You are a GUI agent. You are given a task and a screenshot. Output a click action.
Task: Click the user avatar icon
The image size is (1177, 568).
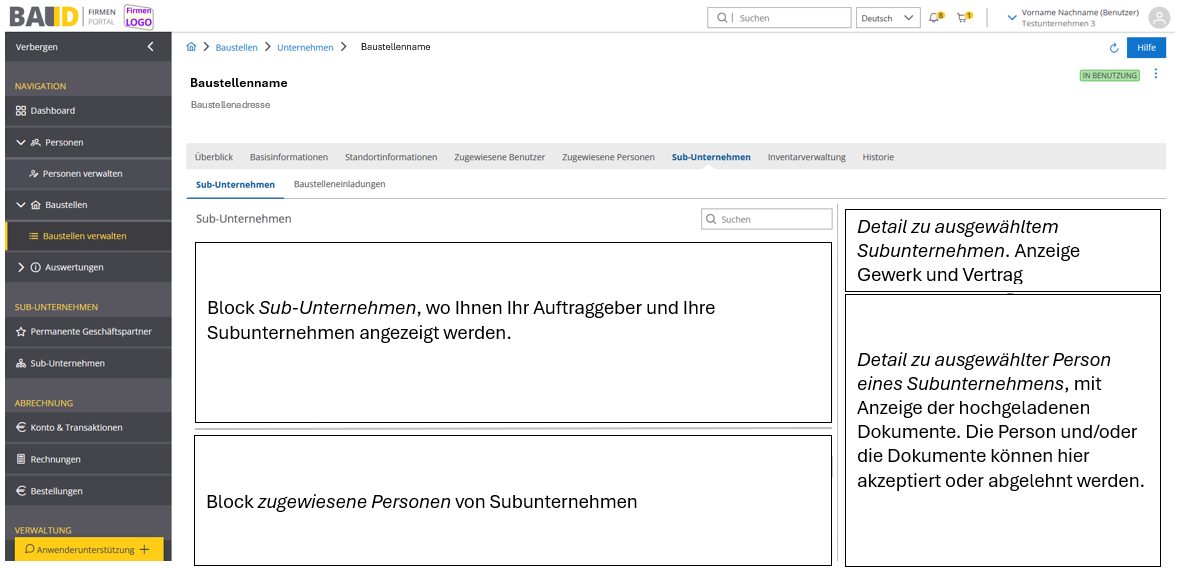(1158, 18)
